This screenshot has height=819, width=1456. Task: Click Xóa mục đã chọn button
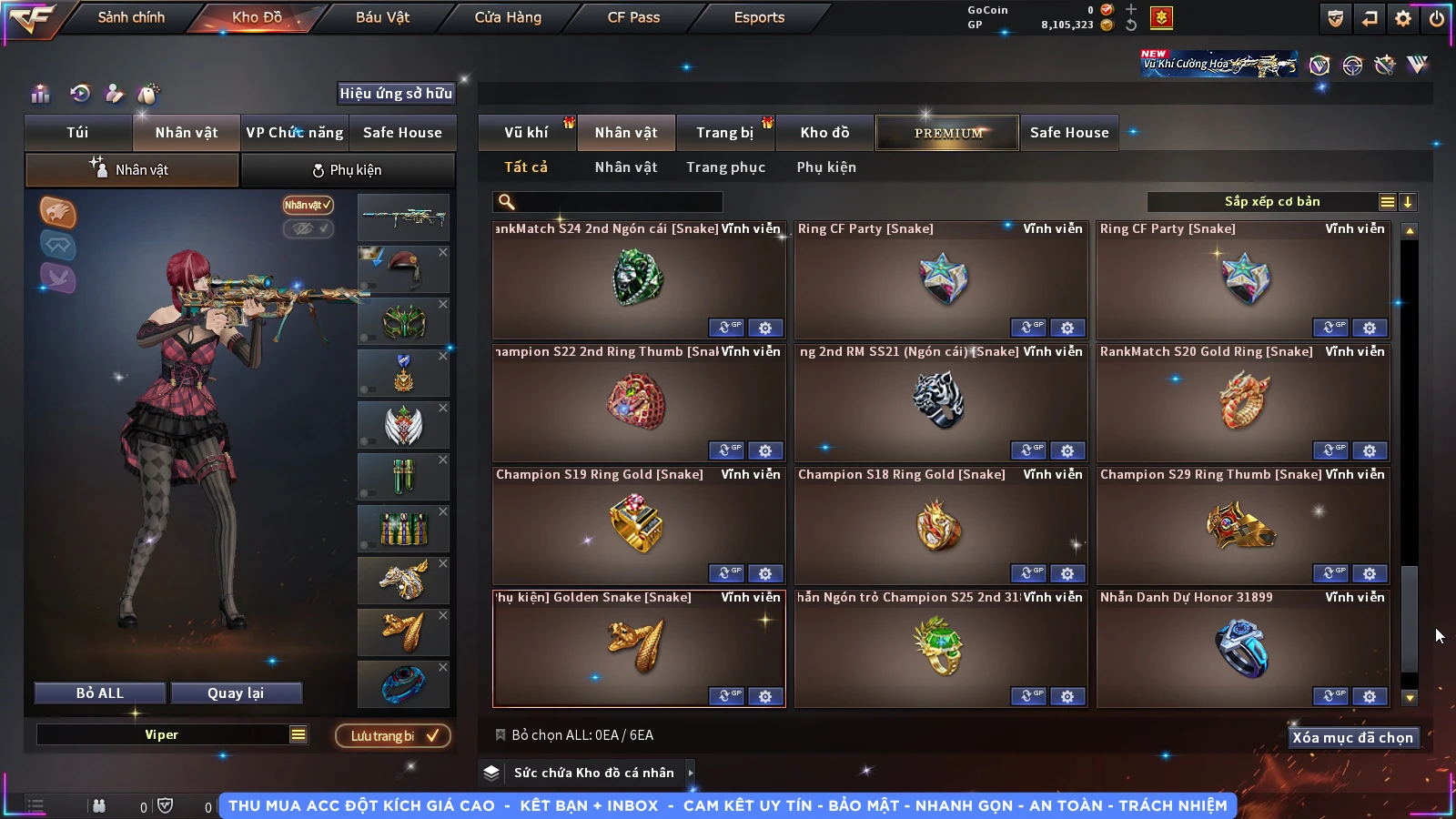pyautogui.click(x=1352, y=737)
